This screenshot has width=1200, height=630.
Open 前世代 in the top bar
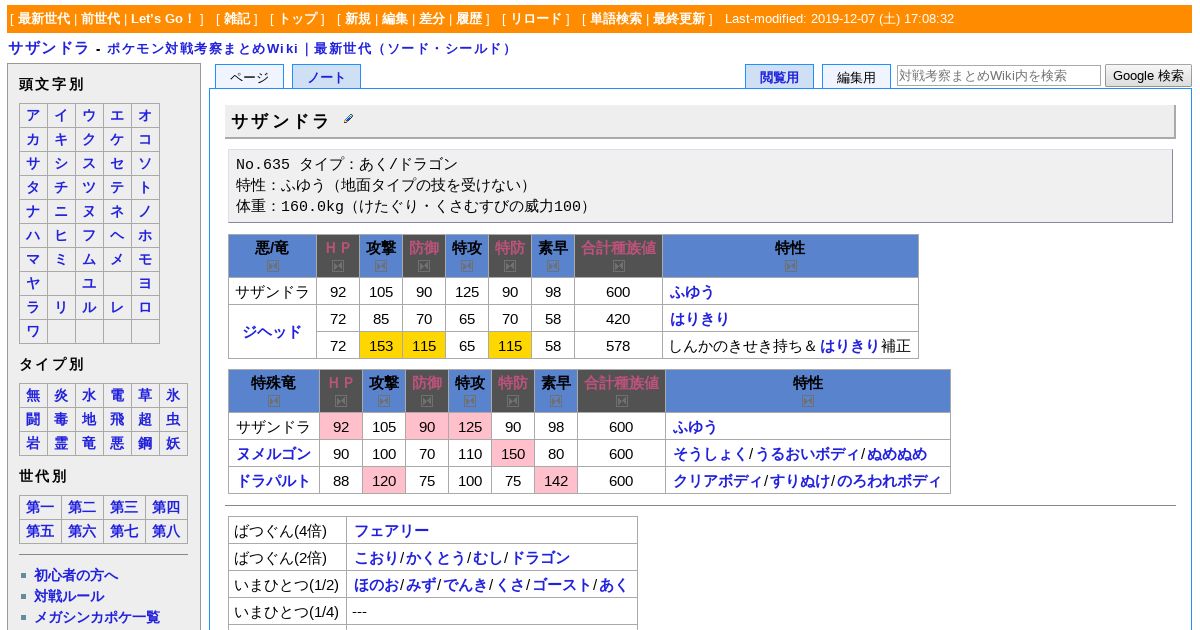click(x=101, y=19)
